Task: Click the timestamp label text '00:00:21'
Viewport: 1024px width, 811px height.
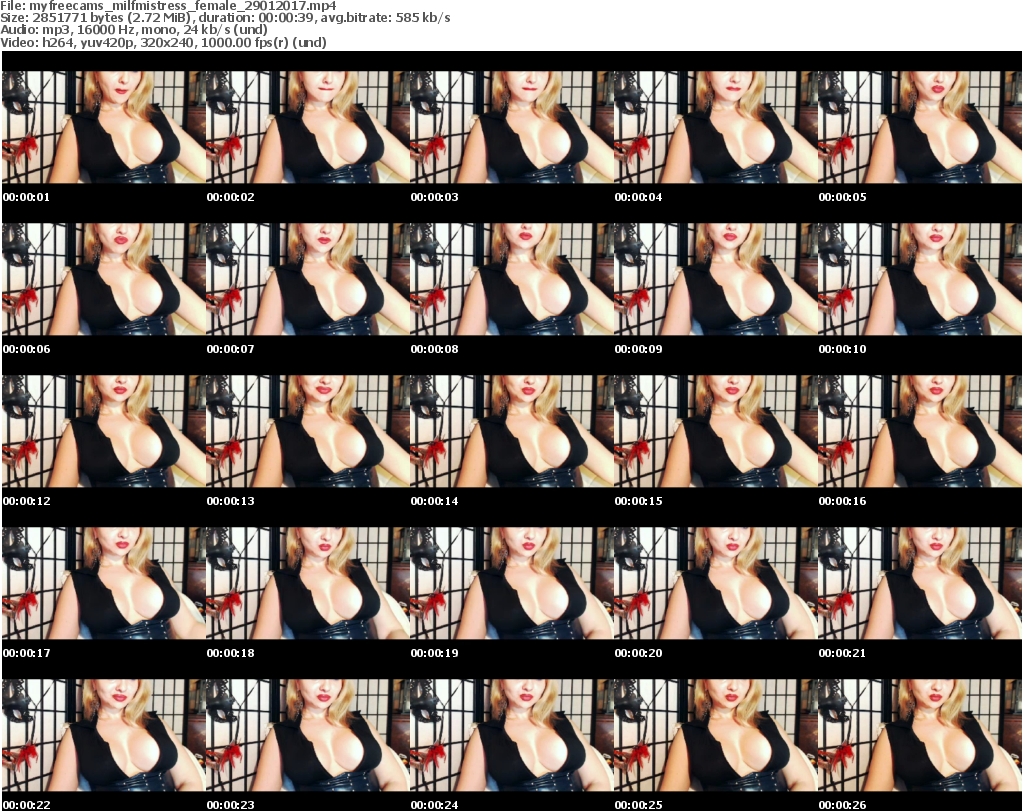Action: pyautogui.click(x=842, y=653)
